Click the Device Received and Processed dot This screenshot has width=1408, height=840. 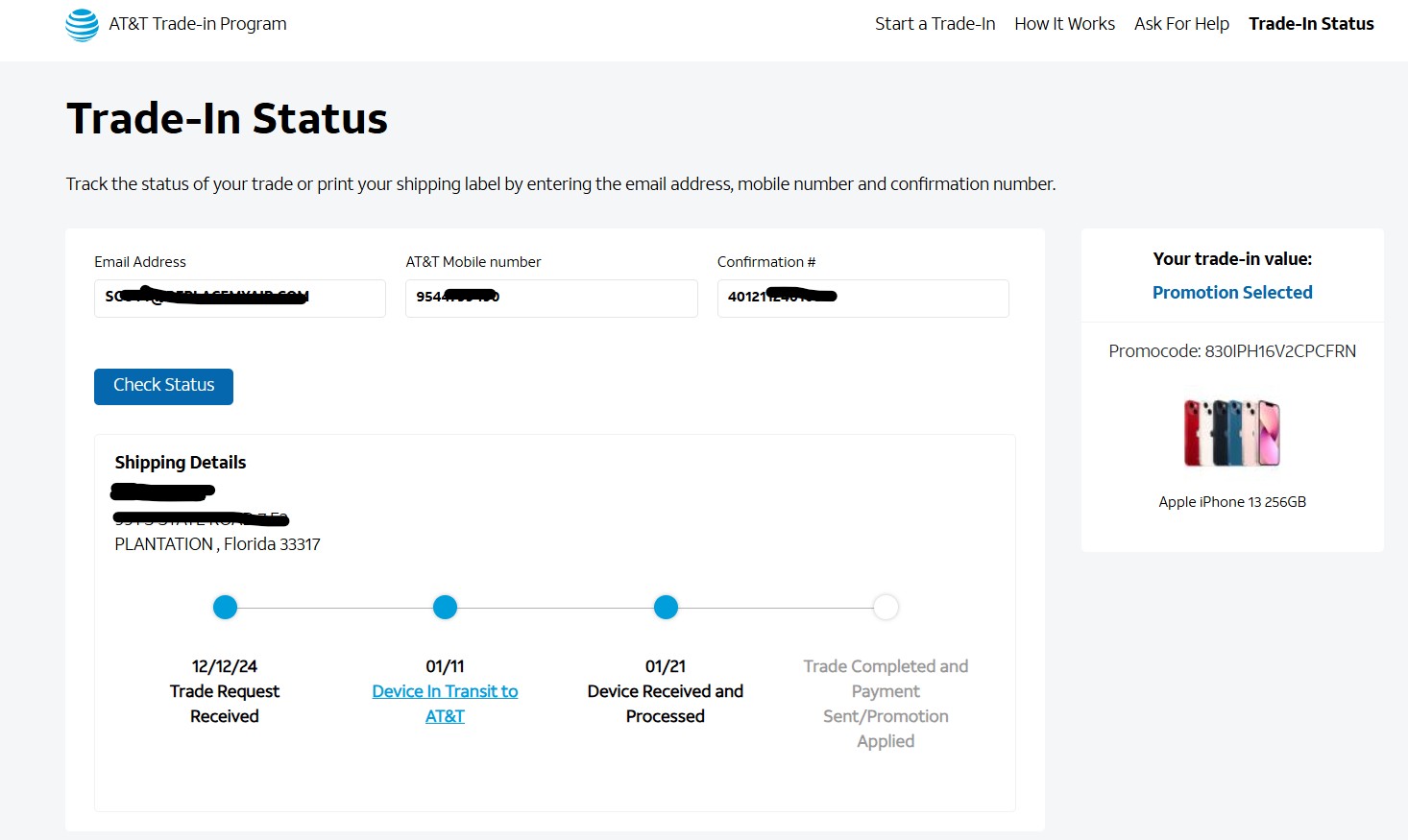pyautogui.click(x=666, y=607)
